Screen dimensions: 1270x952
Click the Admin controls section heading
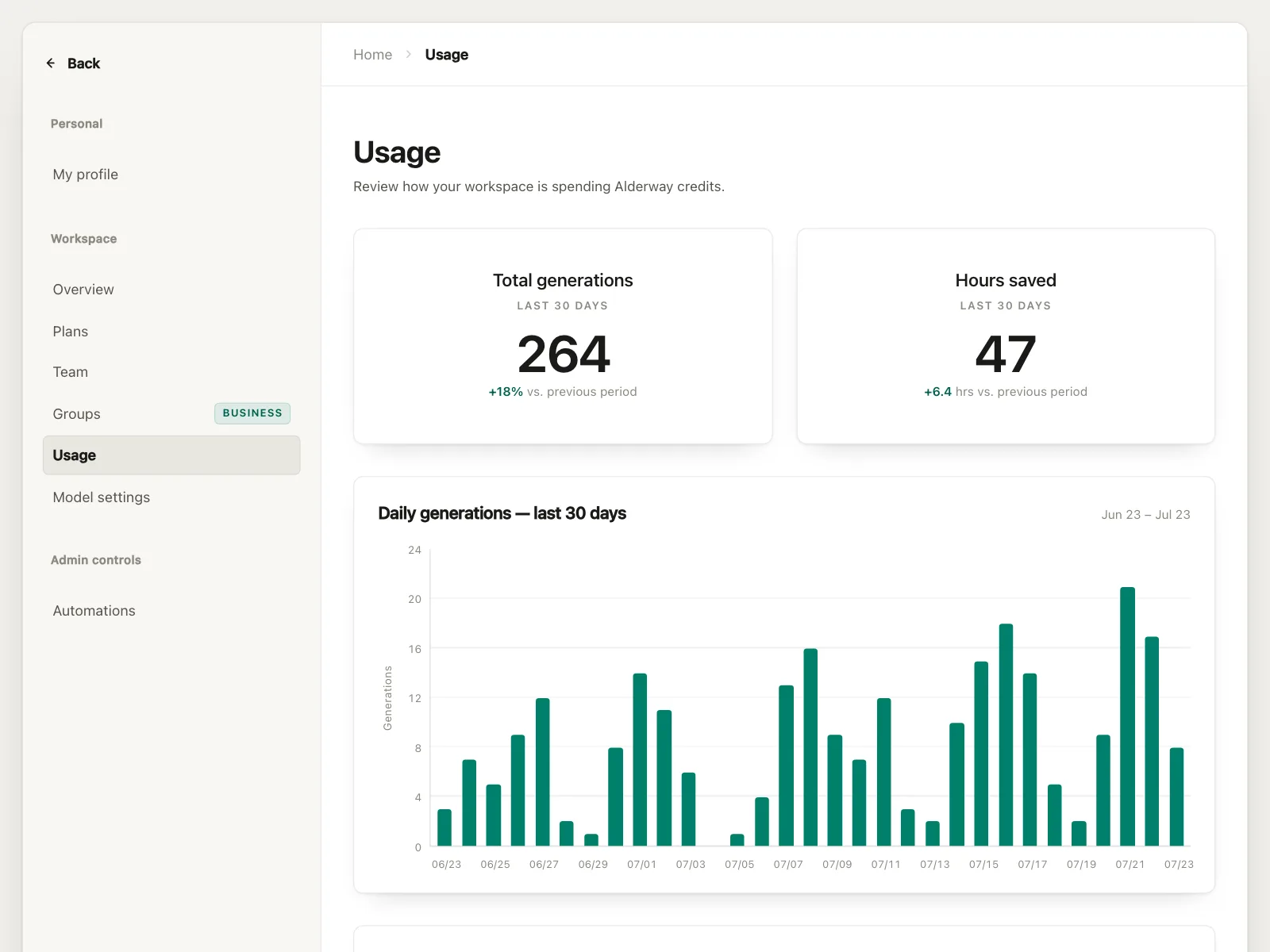[95, 560]
